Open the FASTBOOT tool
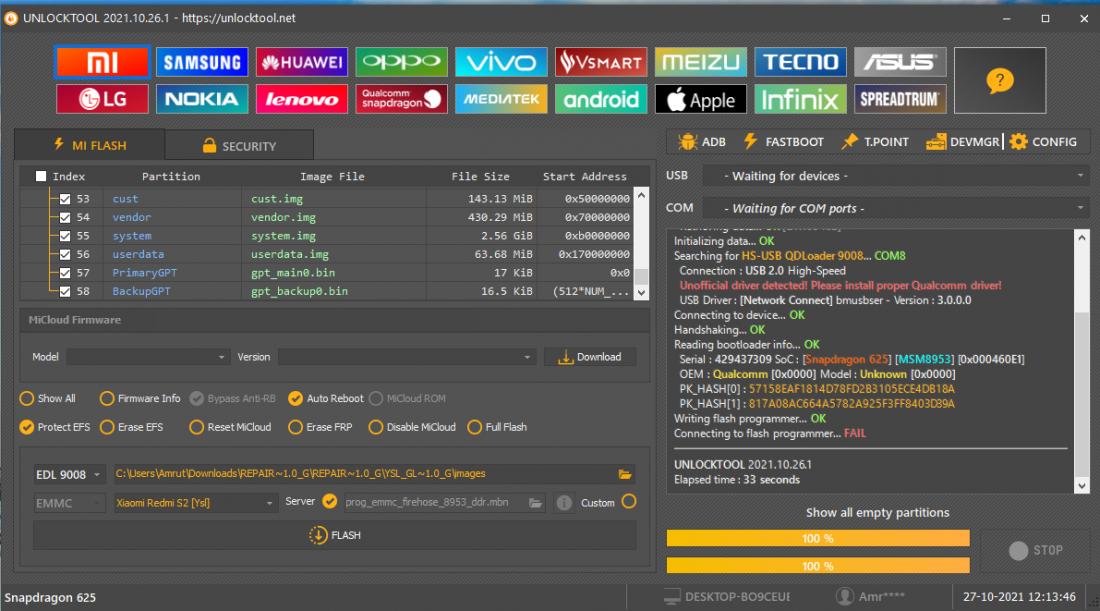1100x611 pixels. pos(784,142)
